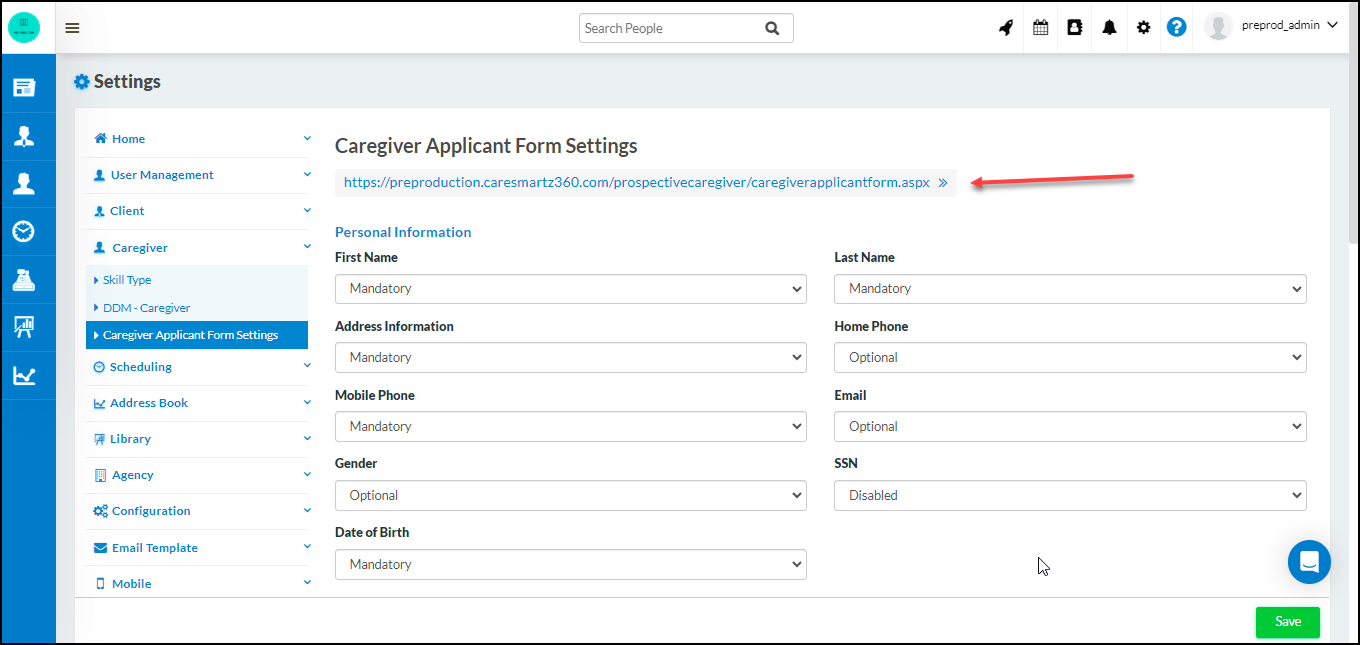Open the First Name requirement dropdown

click(x=570, y=288)
